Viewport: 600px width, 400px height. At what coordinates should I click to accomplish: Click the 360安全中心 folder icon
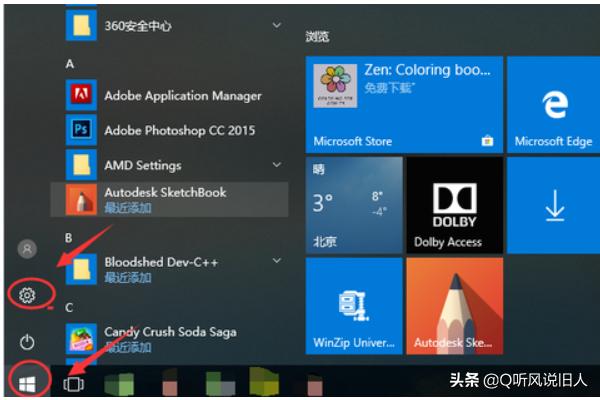click(81, 25)
